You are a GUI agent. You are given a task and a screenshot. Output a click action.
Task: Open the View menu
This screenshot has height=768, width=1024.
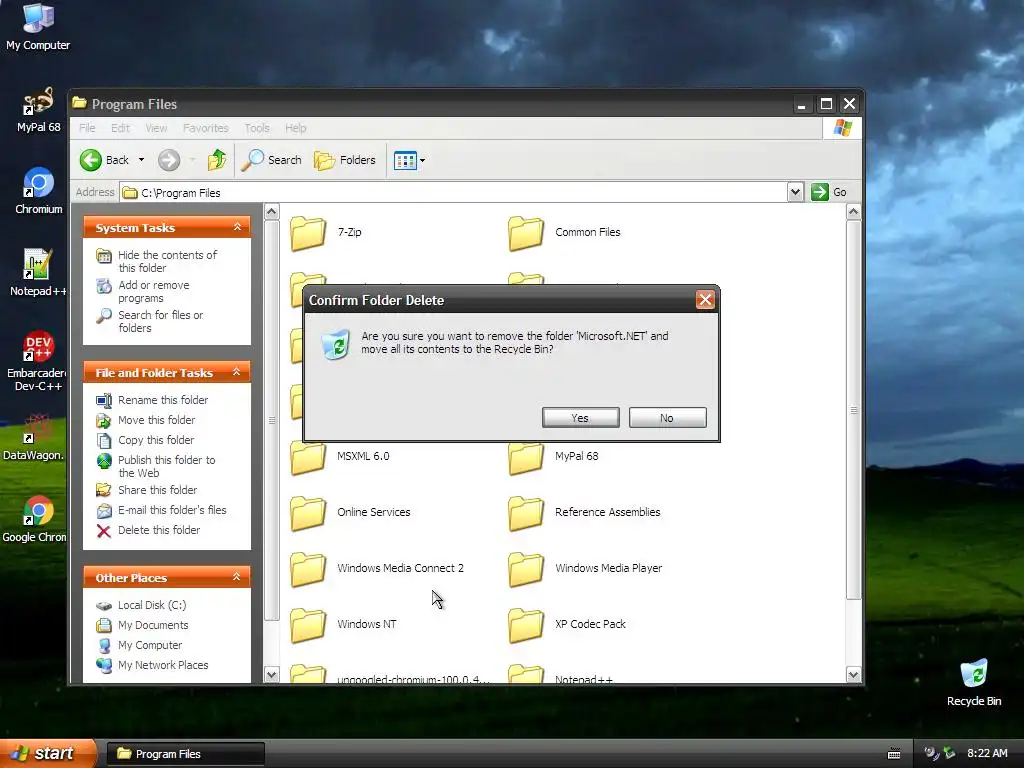click(156, 128)
